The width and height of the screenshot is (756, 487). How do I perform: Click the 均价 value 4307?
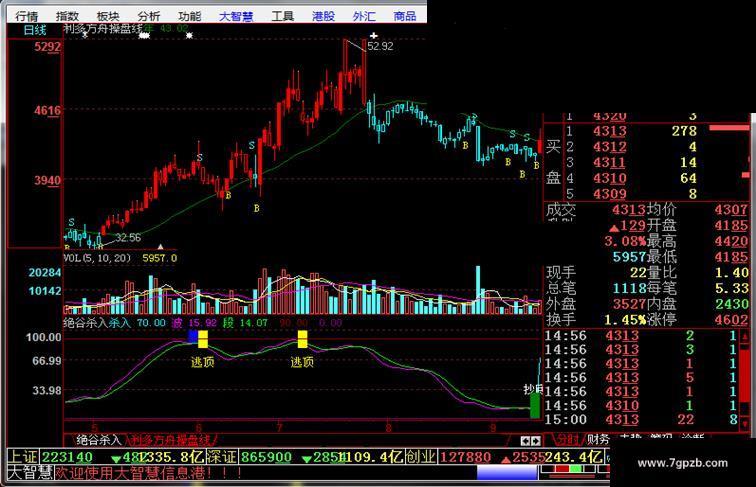(x=731, y=210)
